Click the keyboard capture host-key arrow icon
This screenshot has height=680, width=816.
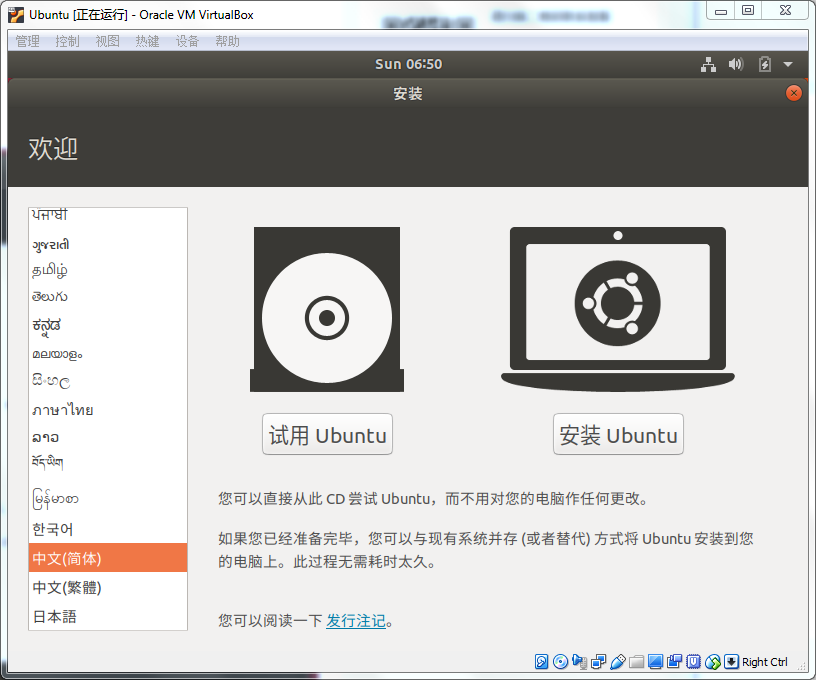point(731,661)
